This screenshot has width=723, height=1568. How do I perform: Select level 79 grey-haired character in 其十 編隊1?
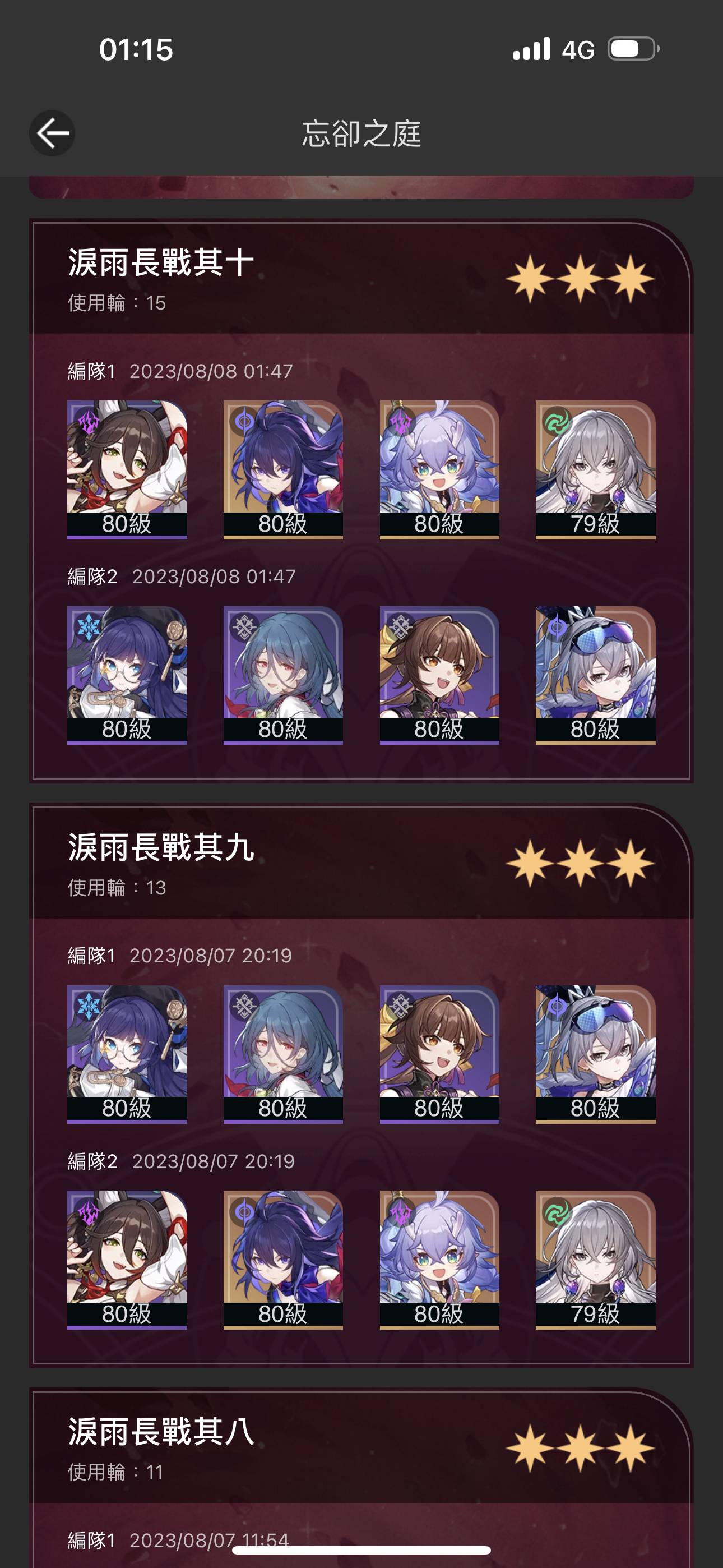point(595,469)
